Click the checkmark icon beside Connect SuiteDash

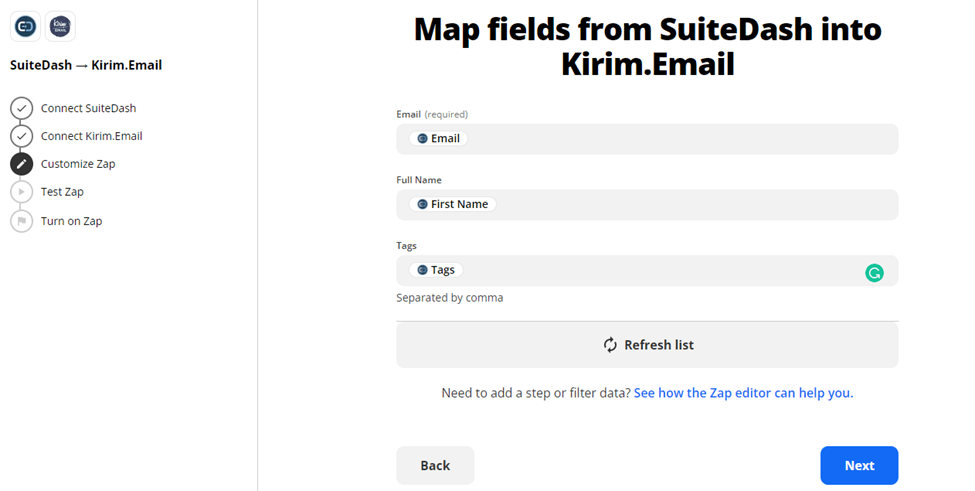pyautogui.click(x=22, y=108)
